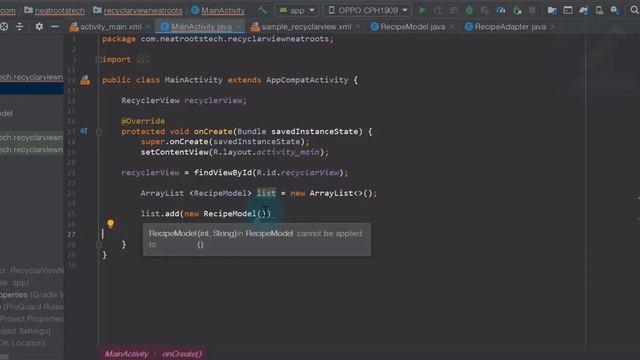Click the RecipeModel error tooltip
This screenshot has width=640, height=360.
[257, 239]
